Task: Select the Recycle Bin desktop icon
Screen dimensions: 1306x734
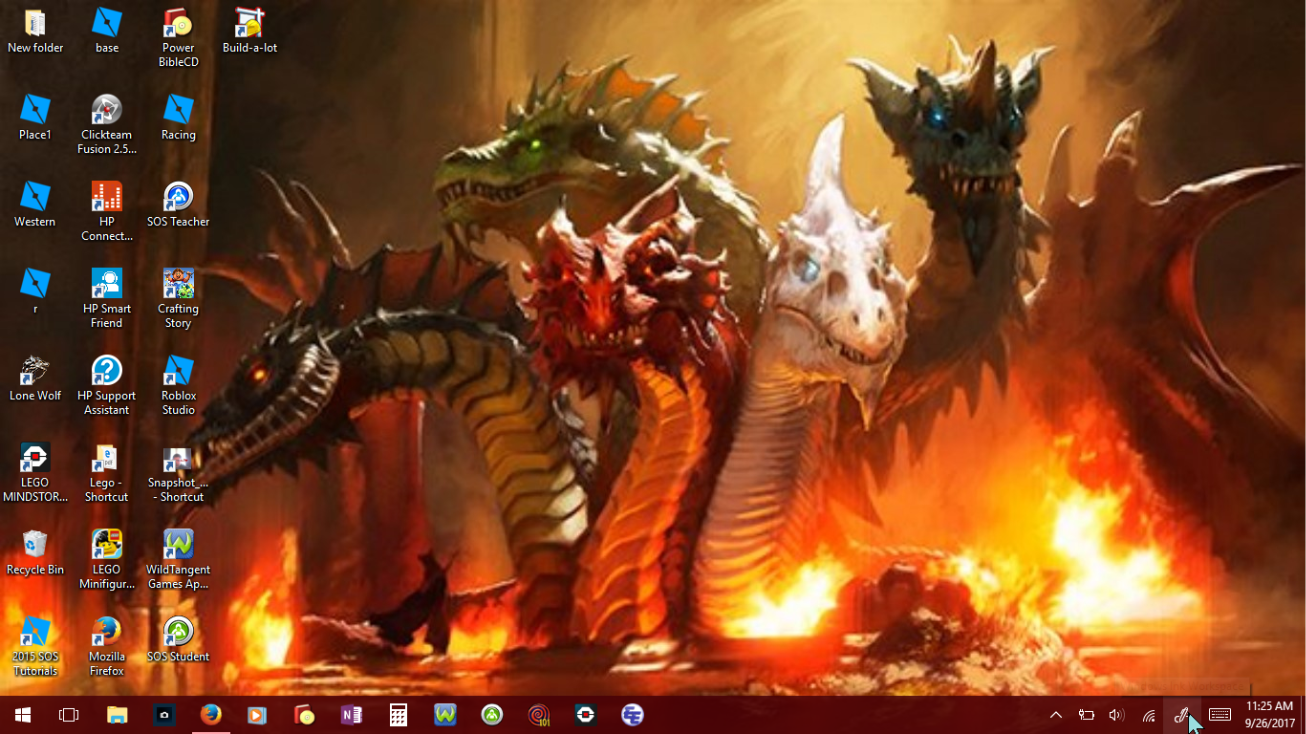Action: (x=35, y=553)
